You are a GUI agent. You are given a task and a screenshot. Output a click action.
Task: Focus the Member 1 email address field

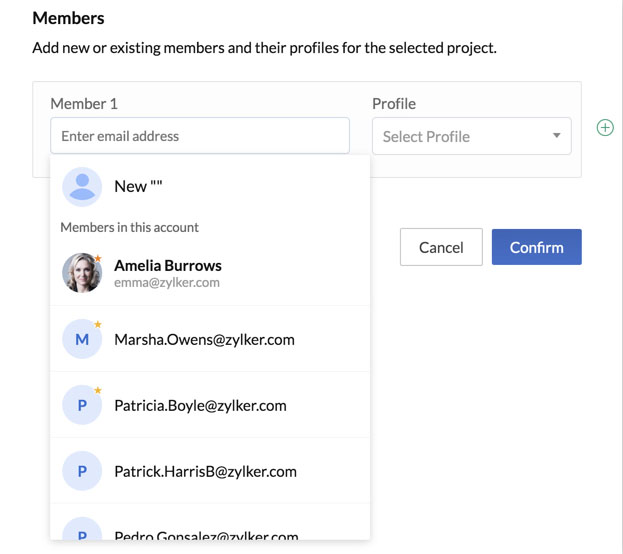[200, 136]
